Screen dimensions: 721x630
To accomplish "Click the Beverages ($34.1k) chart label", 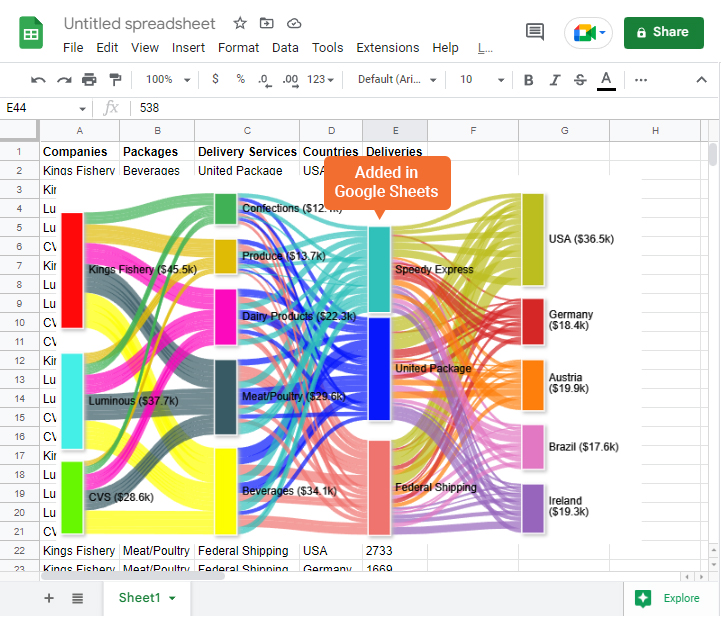I will click(289, 491).
